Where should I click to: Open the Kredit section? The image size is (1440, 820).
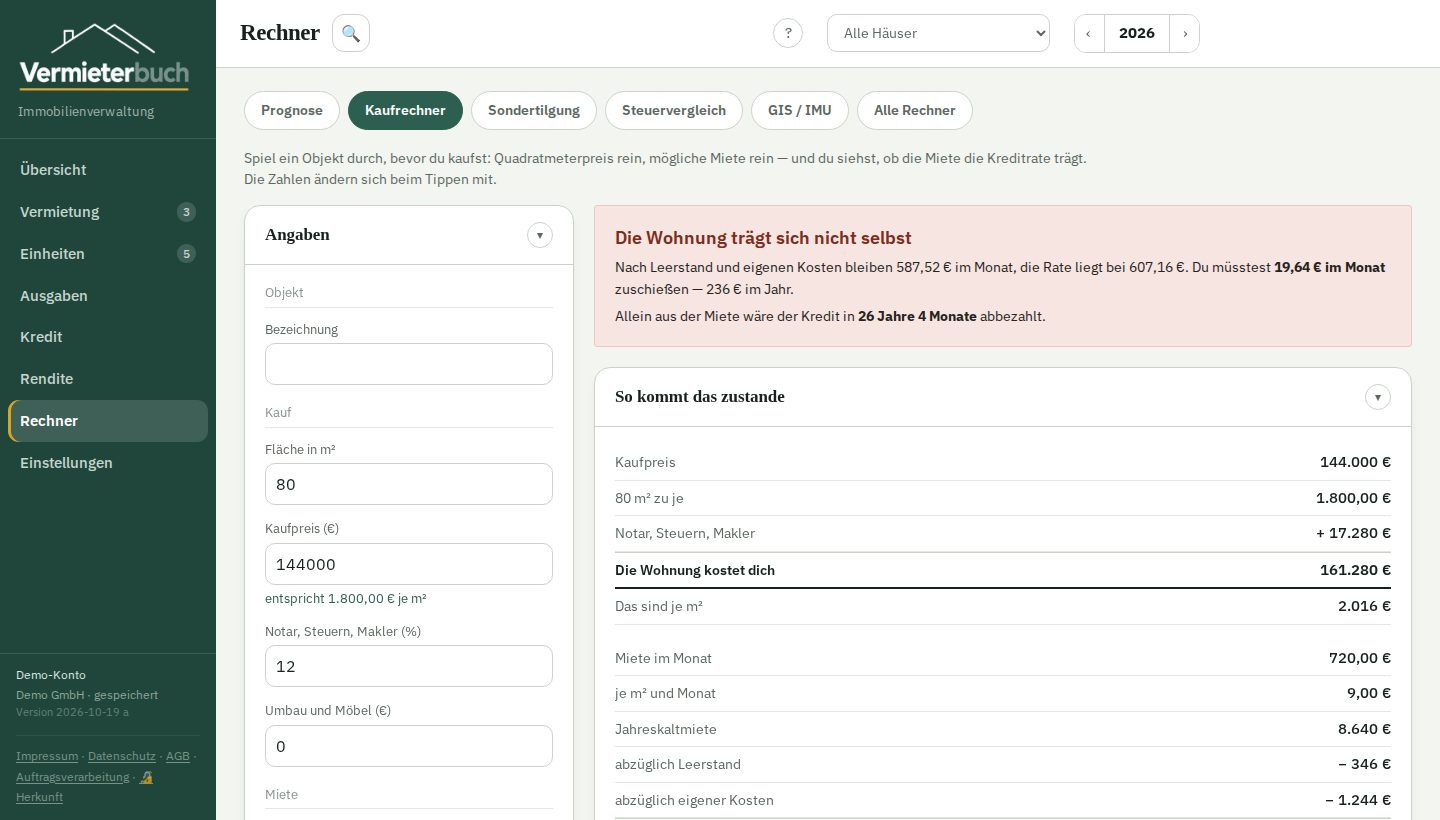[x=108, y=337]
